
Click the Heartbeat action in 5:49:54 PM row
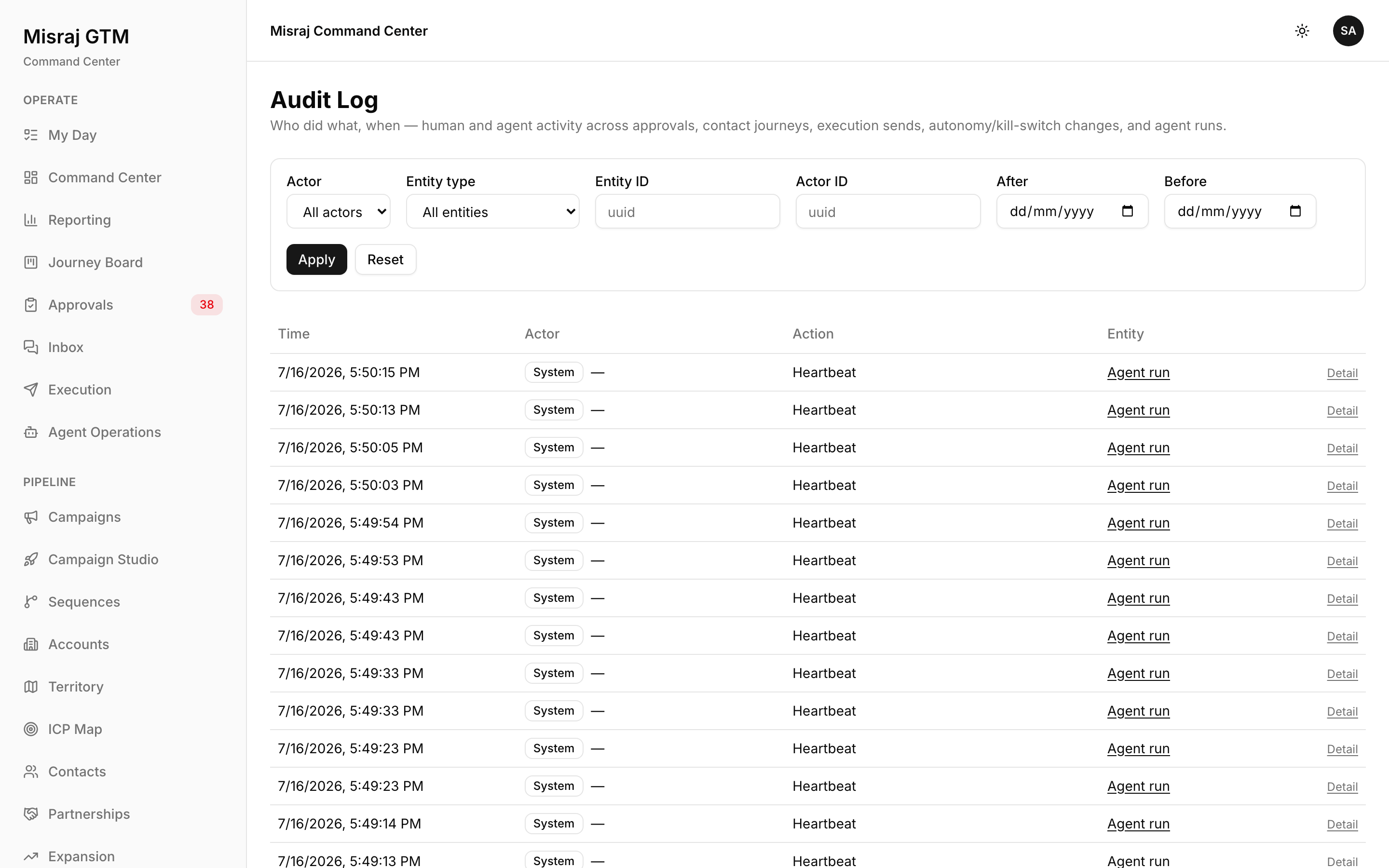coord(824,523)
